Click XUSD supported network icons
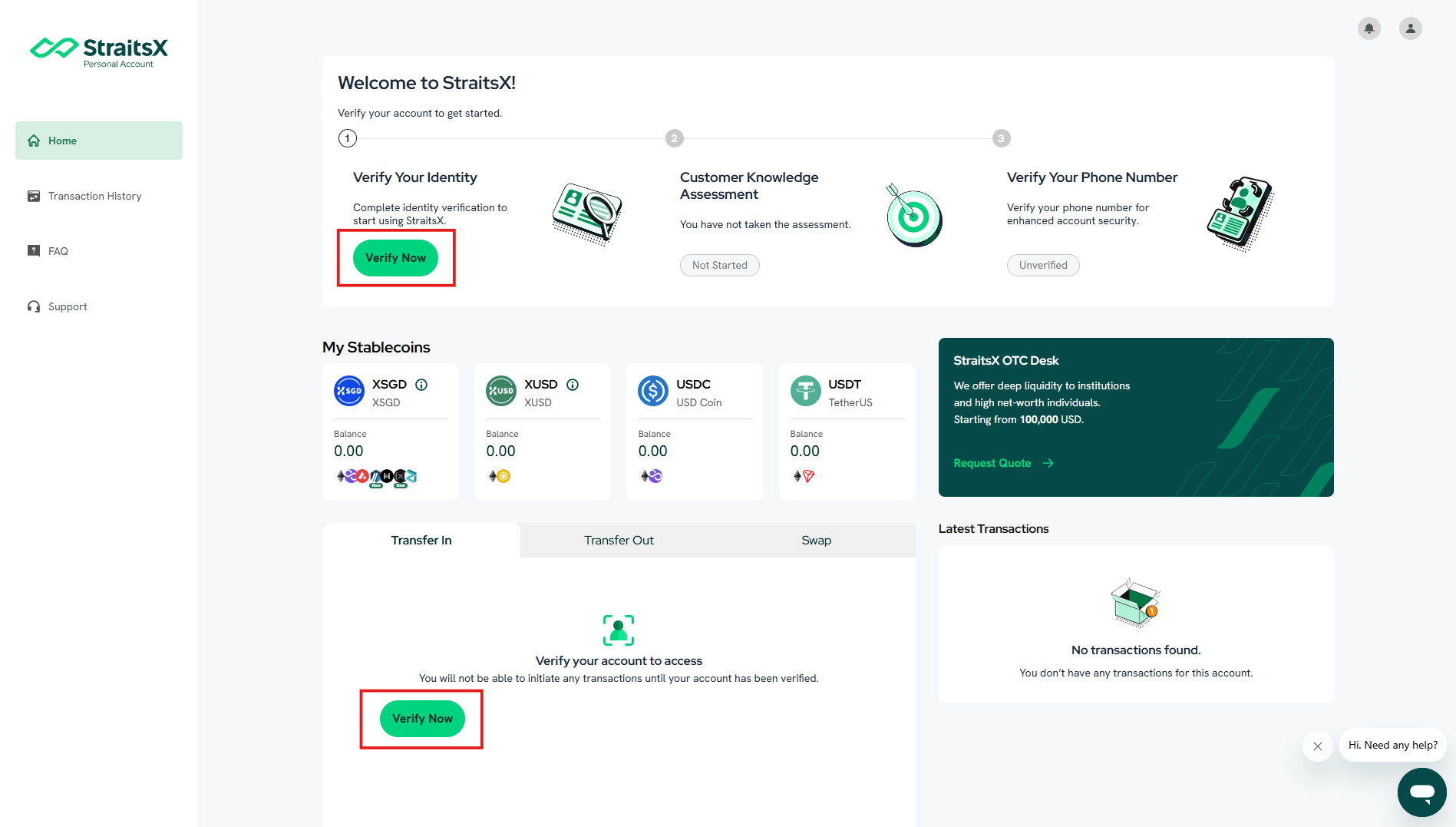Screen dimensions: 1456x827 coord(500,476)
